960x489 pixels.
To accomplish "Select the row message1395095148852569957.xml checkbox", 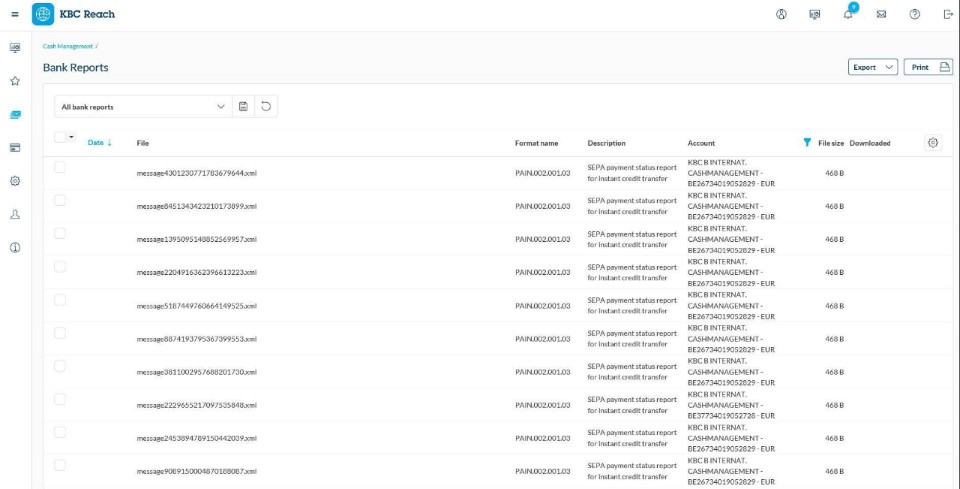I will click(60, 233).
